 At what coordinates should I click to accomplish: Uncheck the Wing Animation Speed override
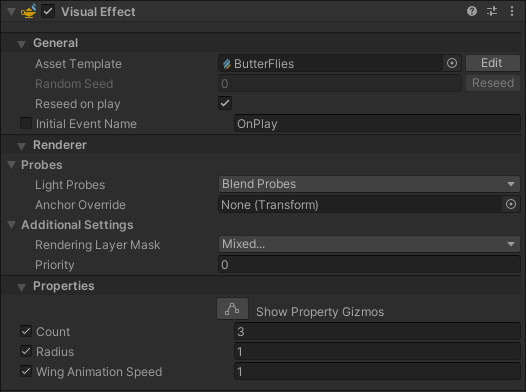click(x=26, y=371)
